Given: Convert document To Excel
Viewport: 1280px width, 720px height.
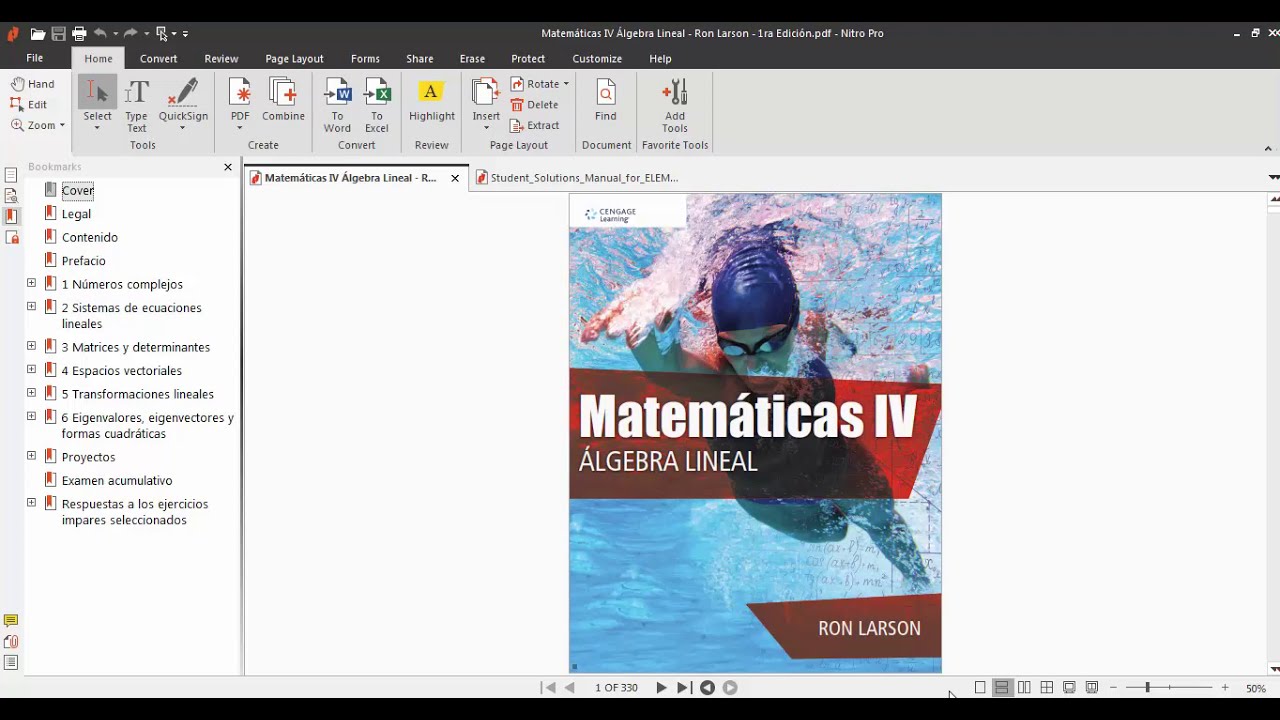Looking at the screenshot, I should coord(377,104).
